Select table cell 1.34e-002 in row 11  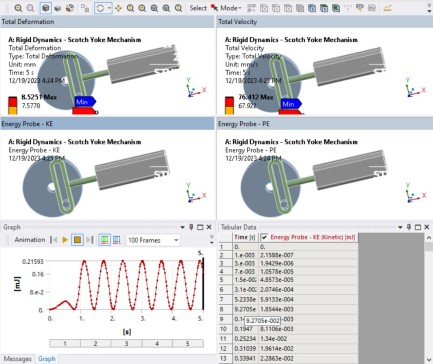tap(308, 339)
